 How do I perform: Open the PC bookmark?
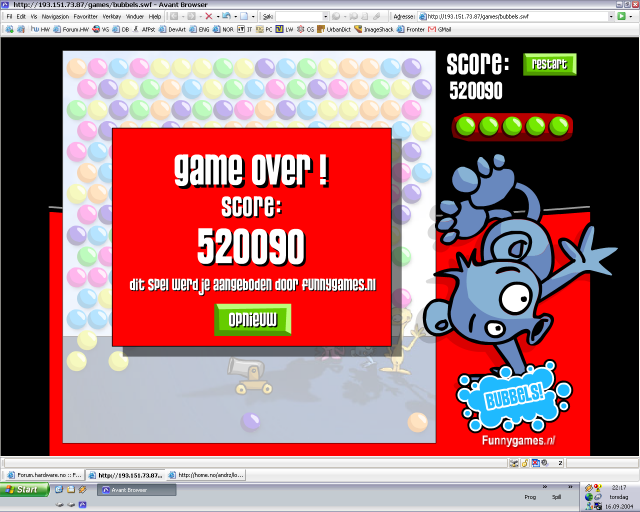click(x=264, y=29)
